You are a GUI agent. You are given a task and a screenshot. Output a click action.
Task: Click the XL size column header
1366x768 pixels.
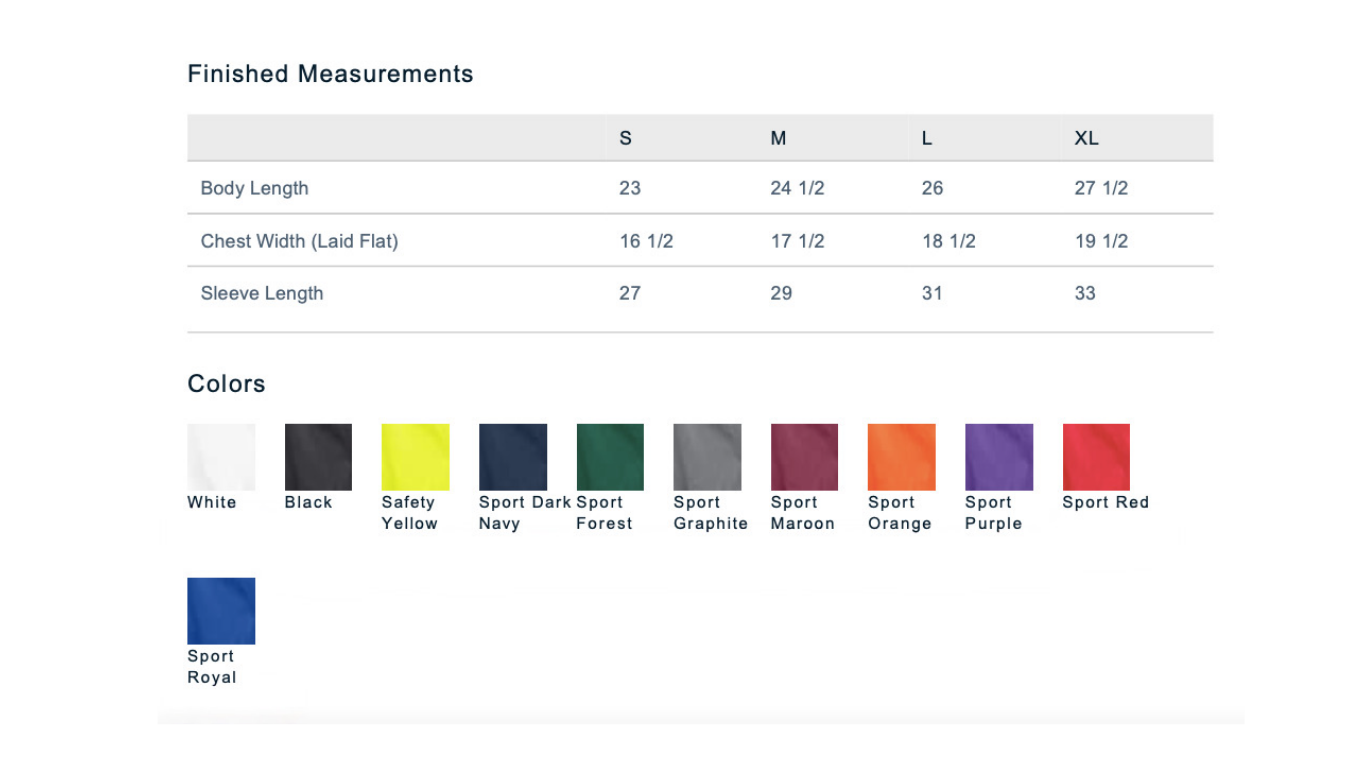[x=1086, y=138]
